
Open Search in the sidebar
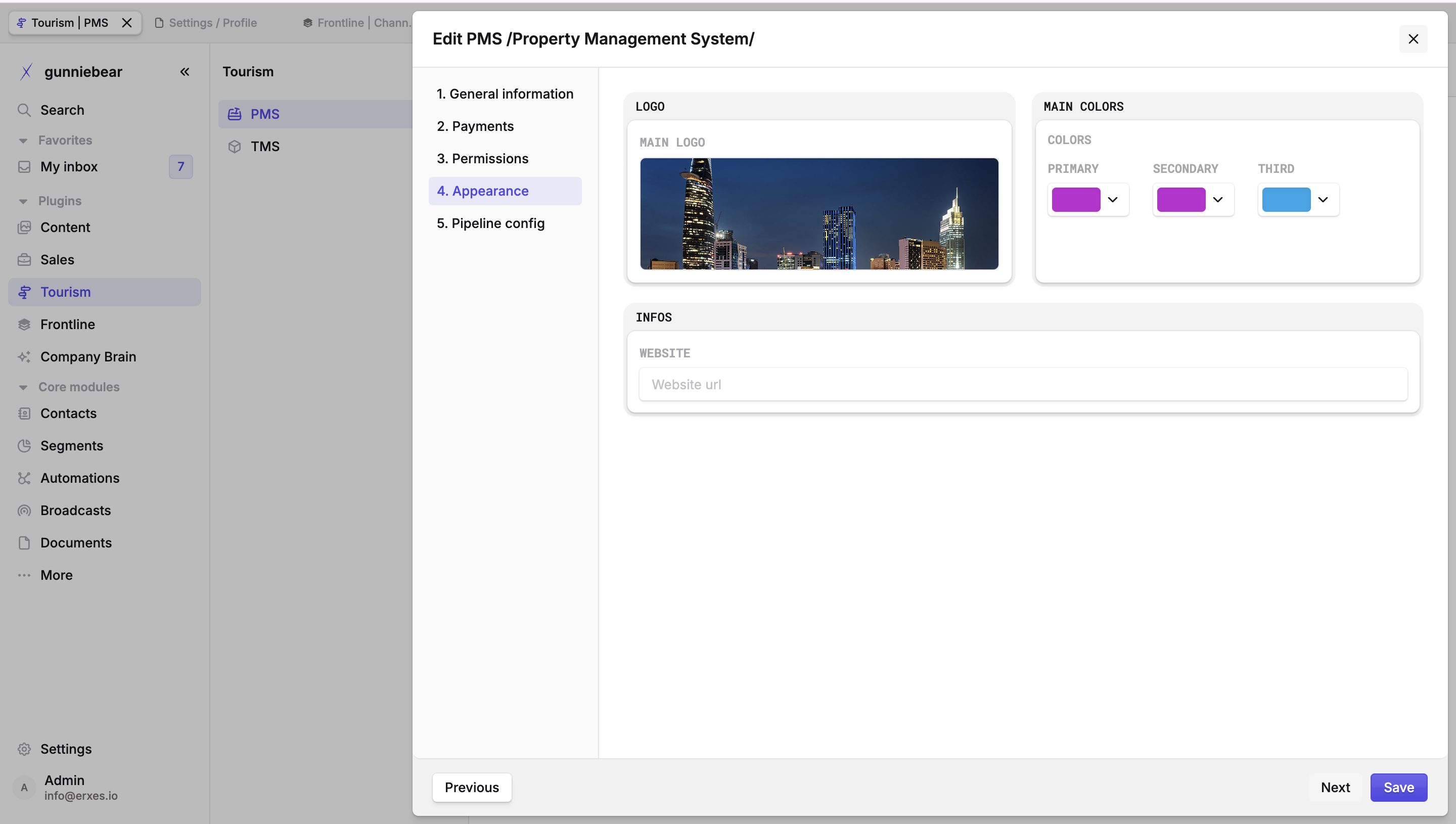(x=105, y=110)
